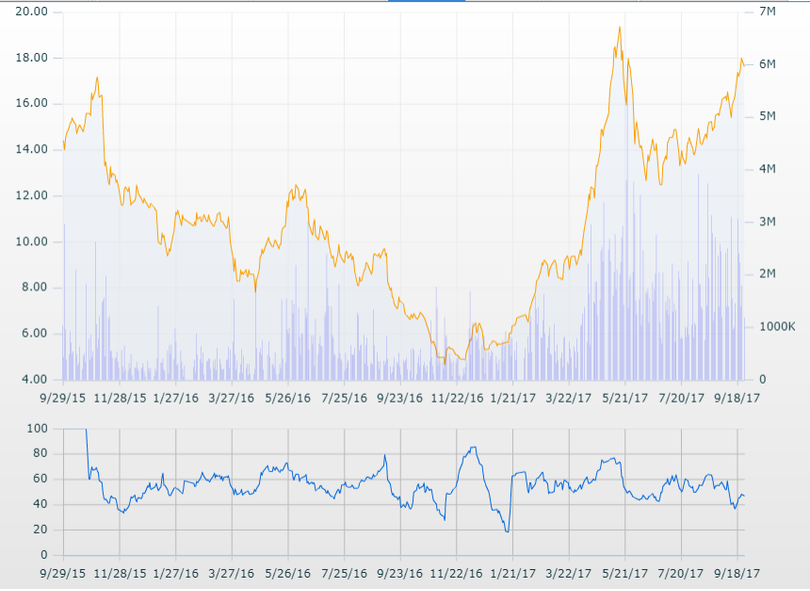Click the 7M volume axis label
The height and width of the screenshot is (591, 810).
[768, 11]
